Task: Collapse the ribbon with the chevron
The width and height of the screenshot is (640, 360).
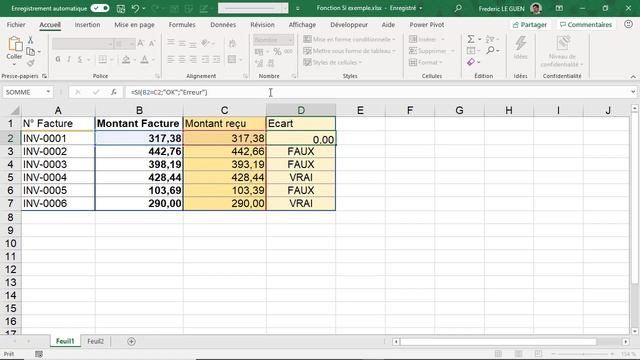Action: point(633,76)
